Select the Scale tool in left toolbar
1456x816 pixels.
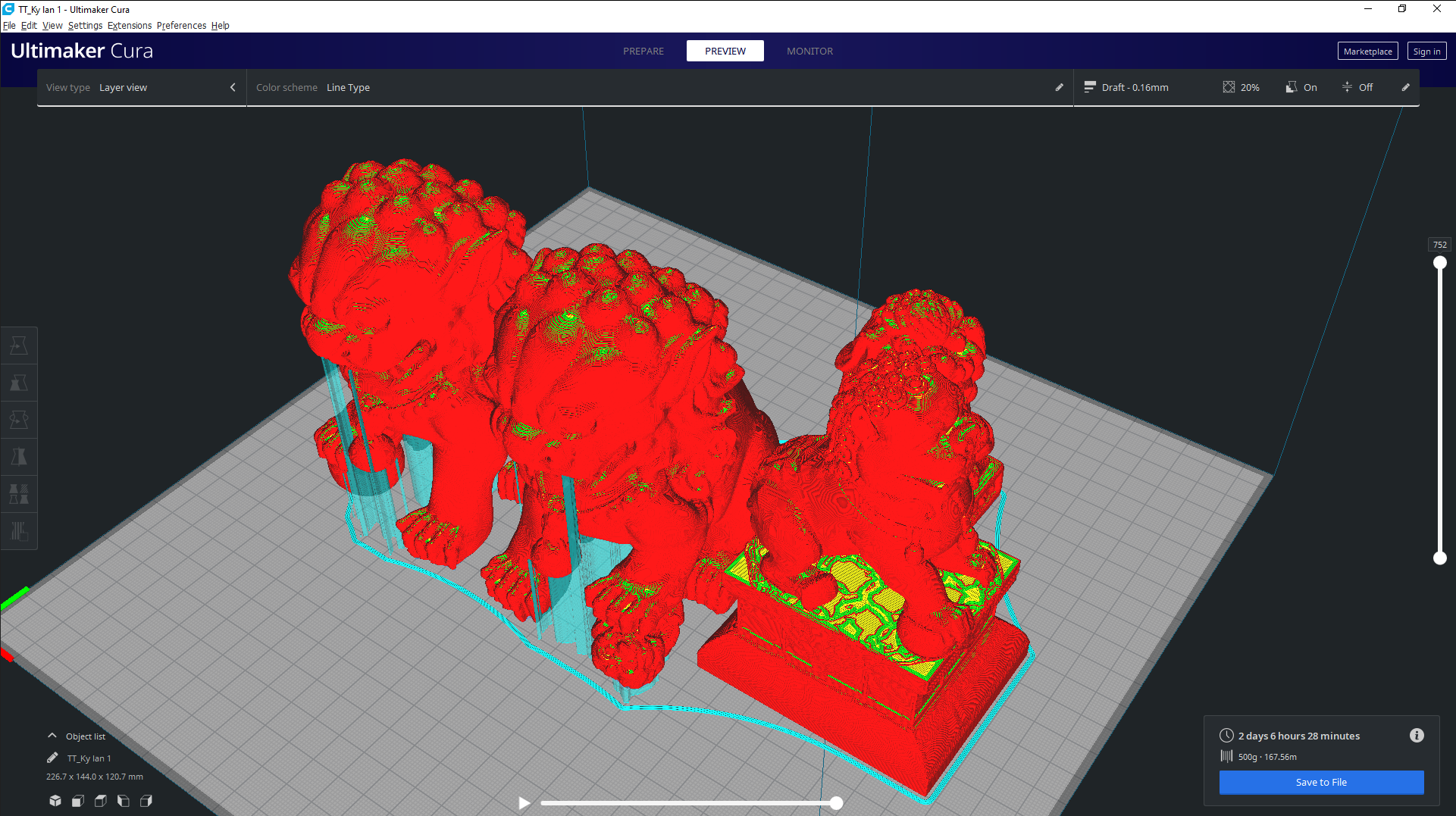(x=19, y=383)
